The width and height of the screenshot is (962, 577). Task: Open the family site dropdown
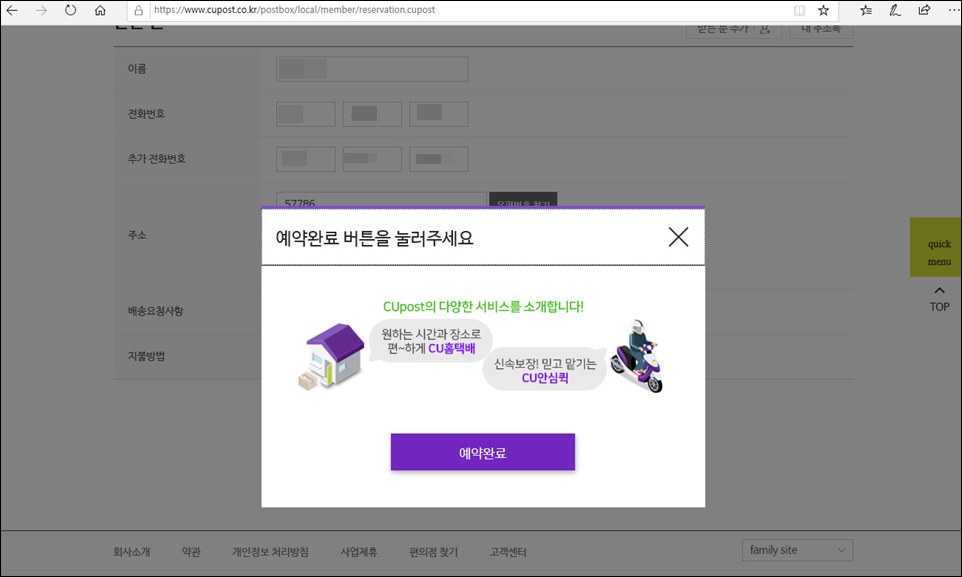[x=797, y=549]
